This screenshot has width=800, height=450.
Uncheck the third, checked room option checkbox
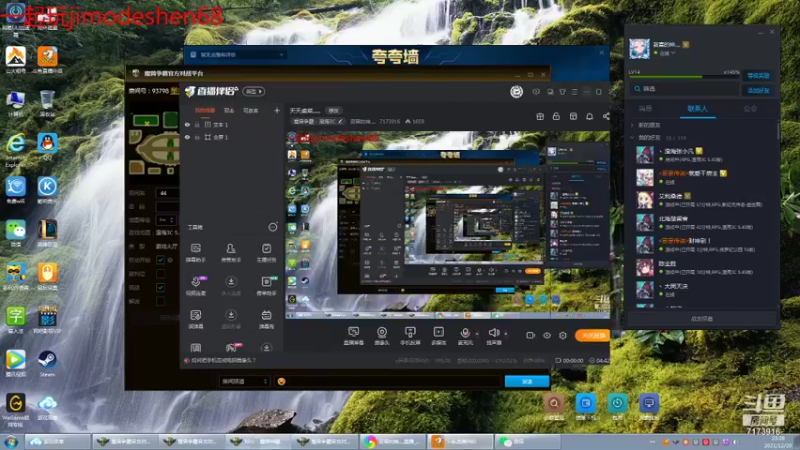click(x=160, y=287)
